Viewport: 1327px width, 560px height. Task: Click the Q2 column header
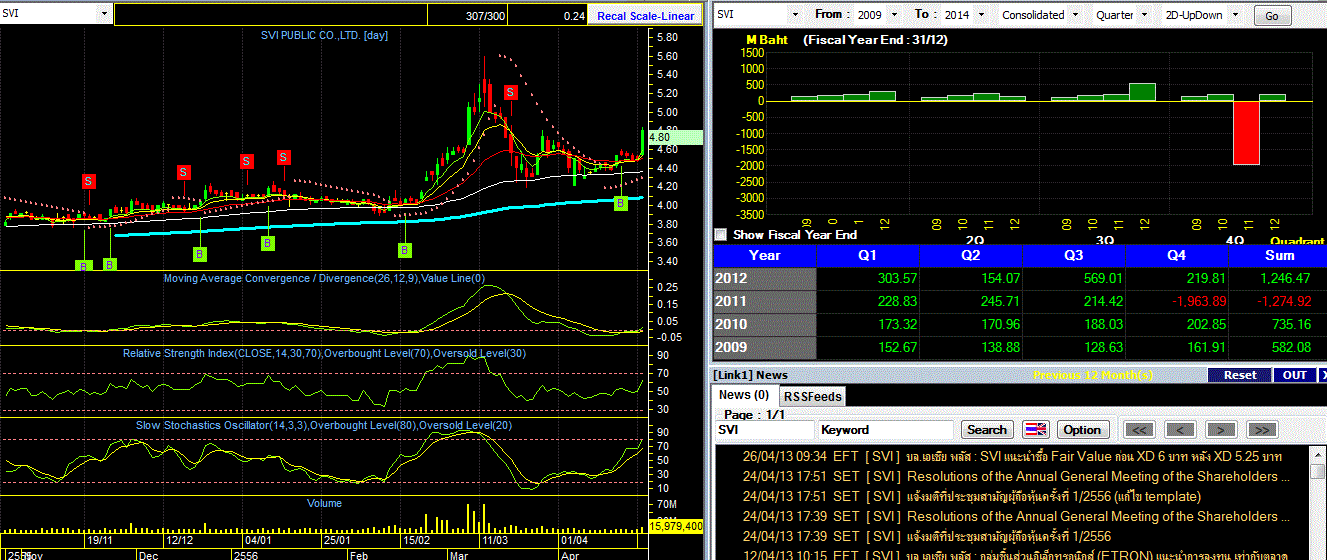pos(973,256)
